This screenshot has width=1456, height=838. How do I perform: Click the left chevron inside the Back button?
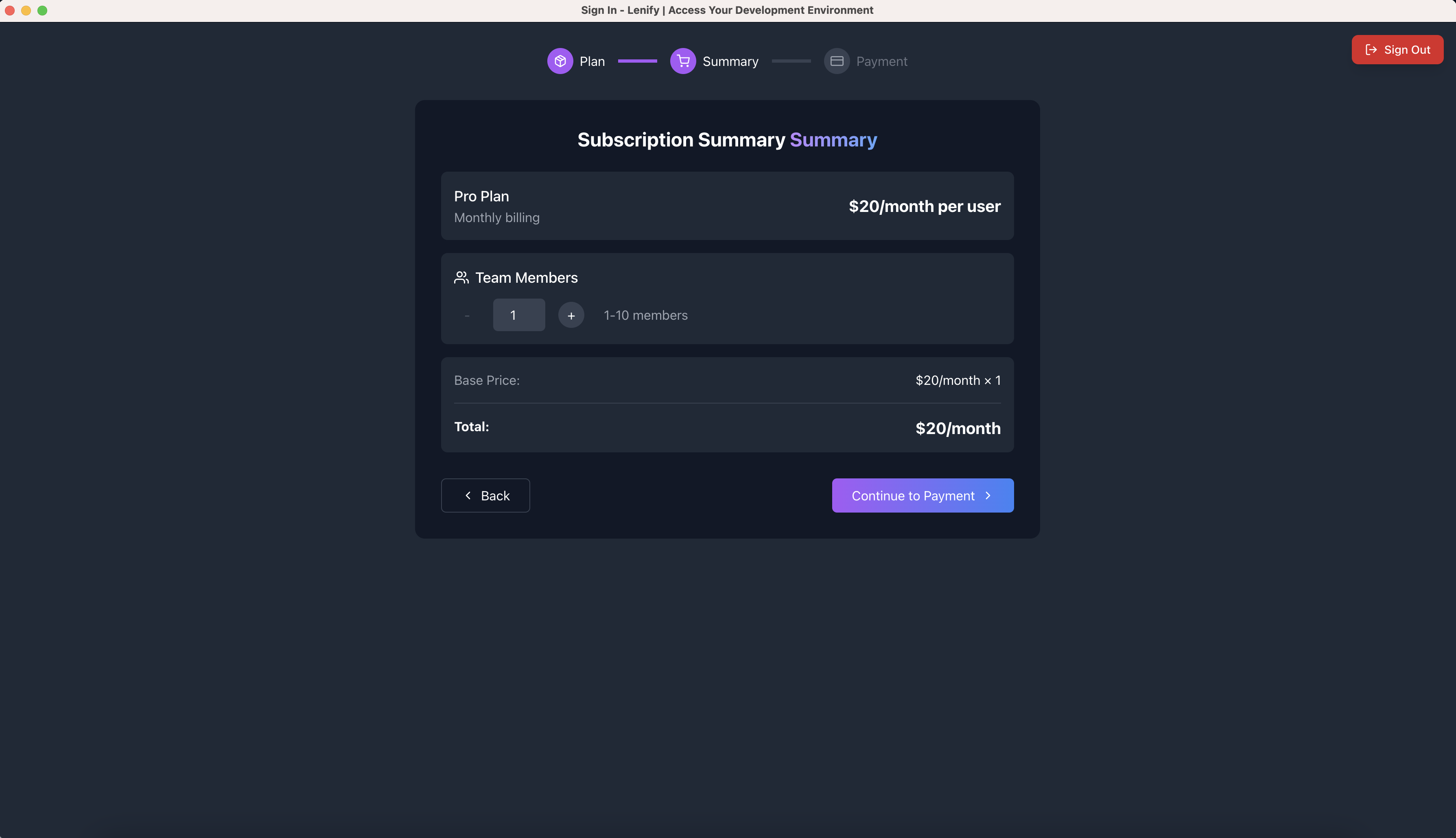[468, 495]
